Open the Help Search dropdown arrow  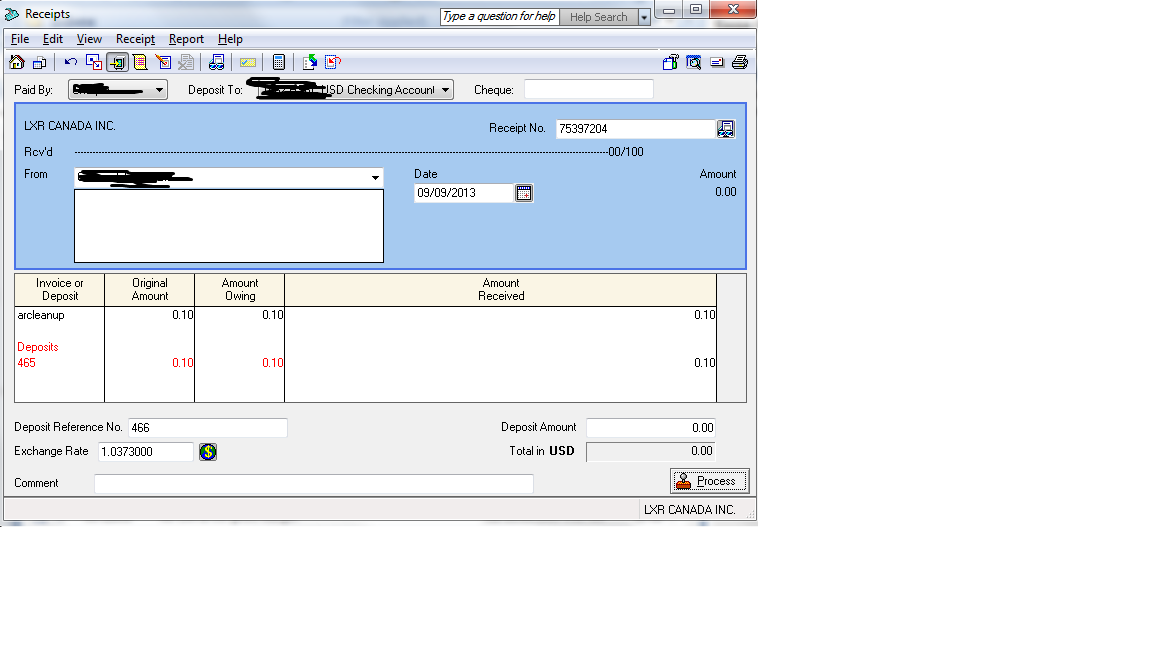644,17
